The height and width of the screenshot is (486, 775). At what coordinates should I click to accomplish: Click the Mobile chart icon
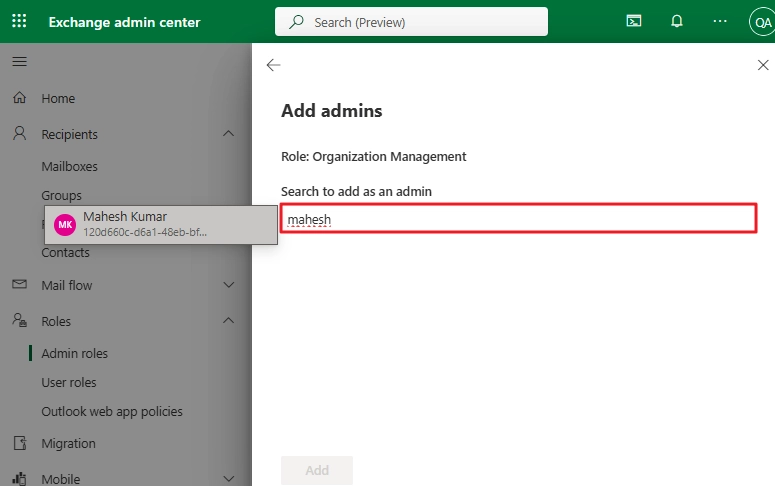point(19,479)
